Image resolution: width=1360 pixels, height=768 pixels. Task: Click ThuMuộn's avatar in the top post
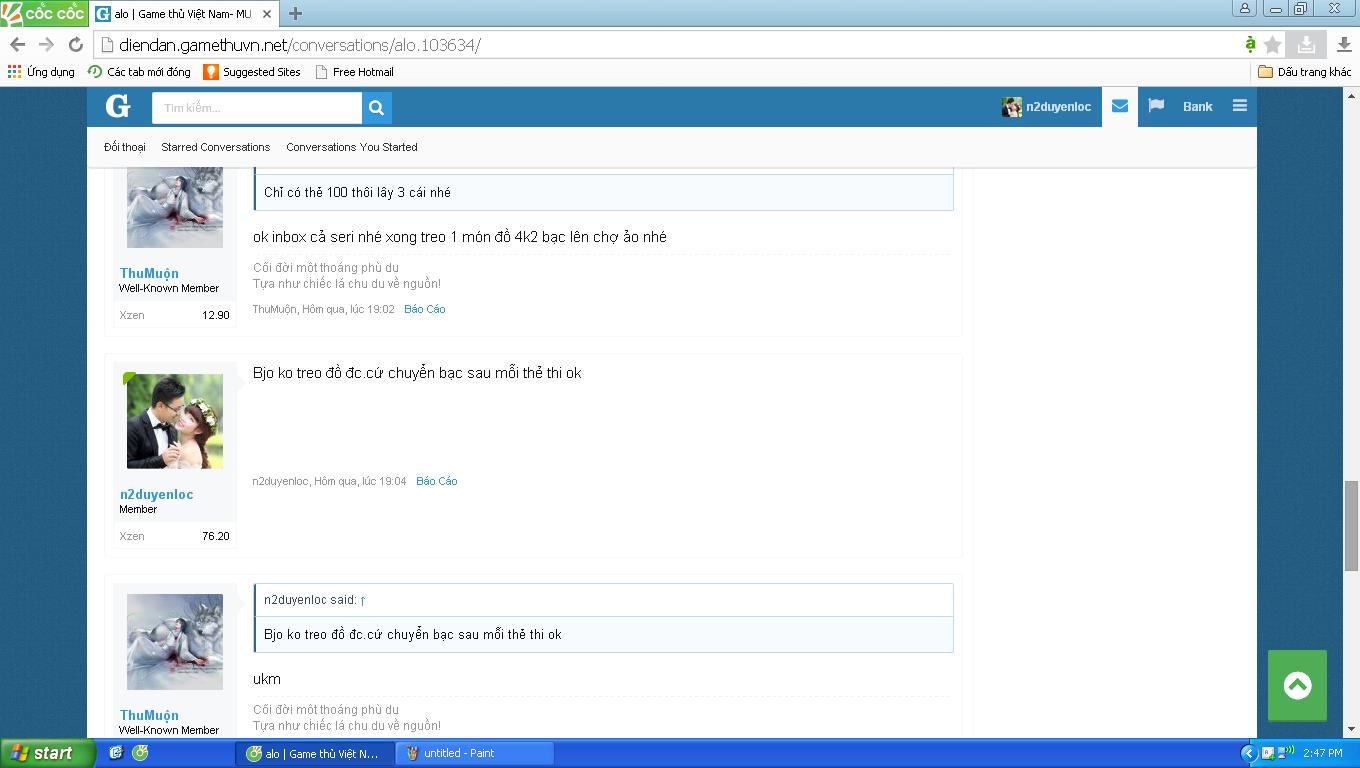(x=175, y=208)
